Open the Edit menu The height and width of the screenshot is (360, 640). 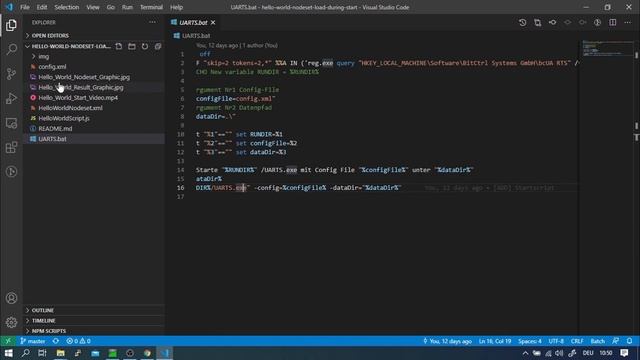(x=42, y=7)
